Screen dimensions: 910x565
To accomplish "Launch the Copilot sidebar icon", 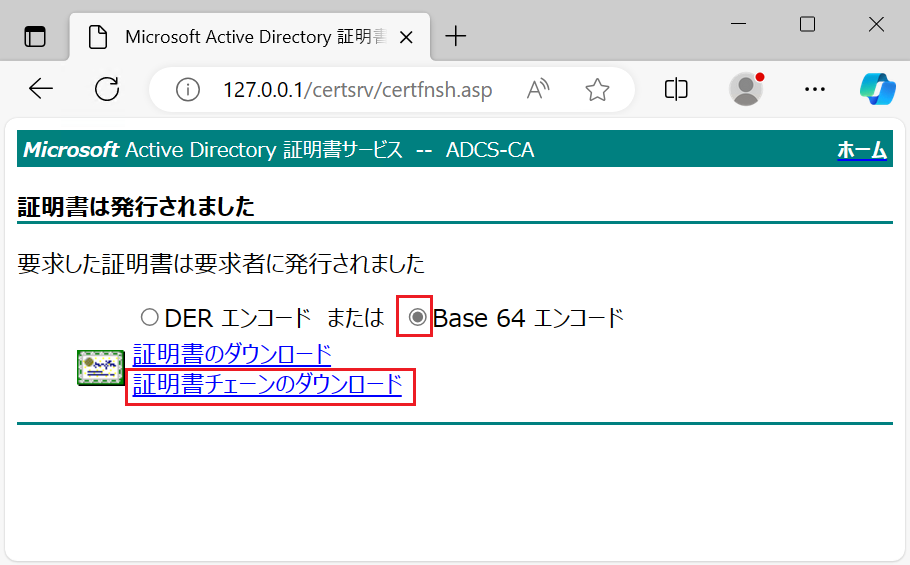I will click(878, 89).
